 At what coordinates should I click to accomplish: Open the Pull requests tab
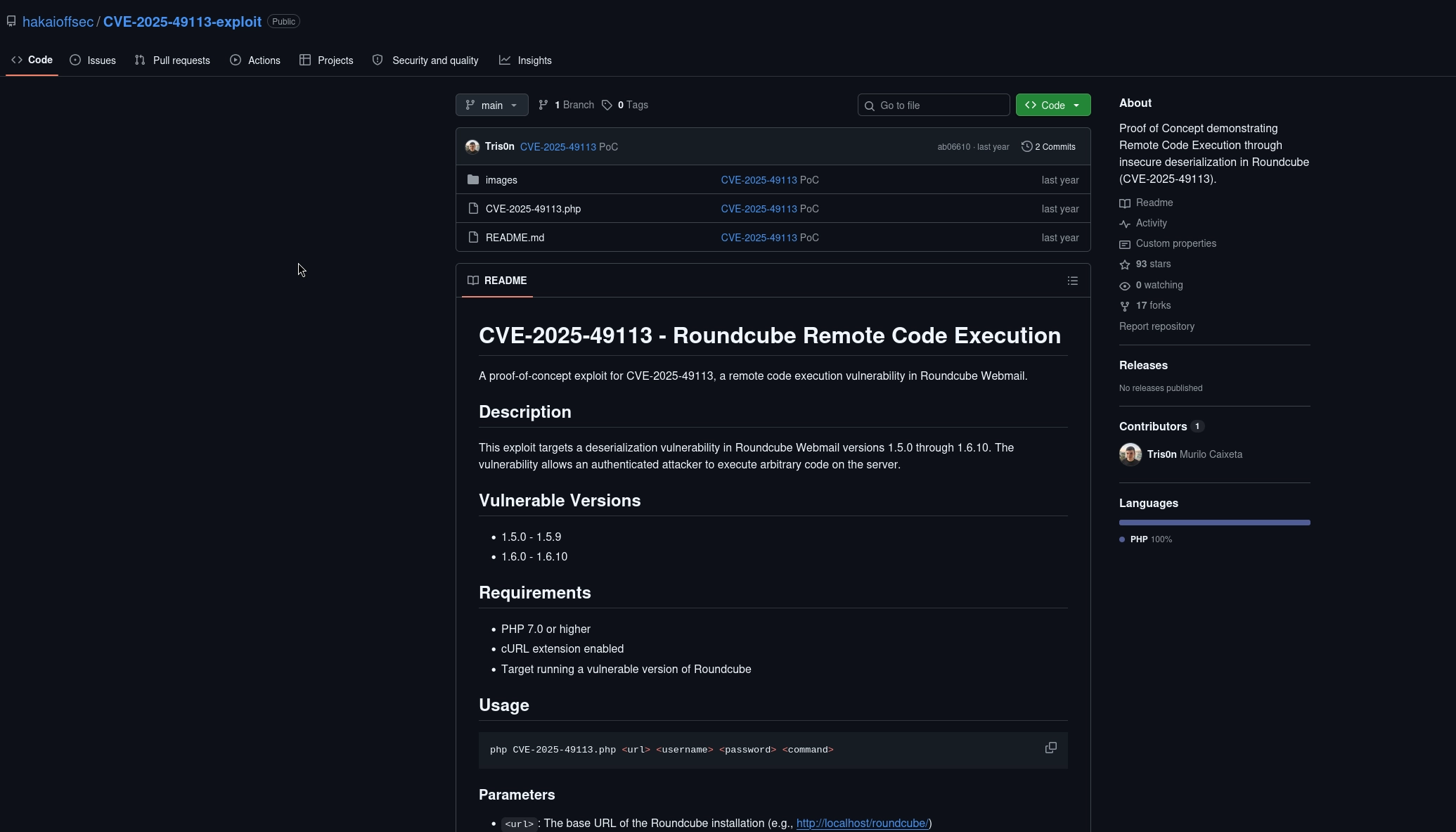pyautogui.click(x=172, y=60)
